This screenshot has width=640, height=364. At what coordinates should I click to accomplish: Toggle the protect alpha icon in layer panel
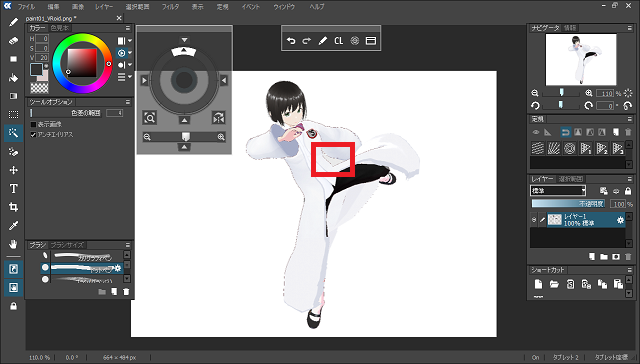click(604, 191)
